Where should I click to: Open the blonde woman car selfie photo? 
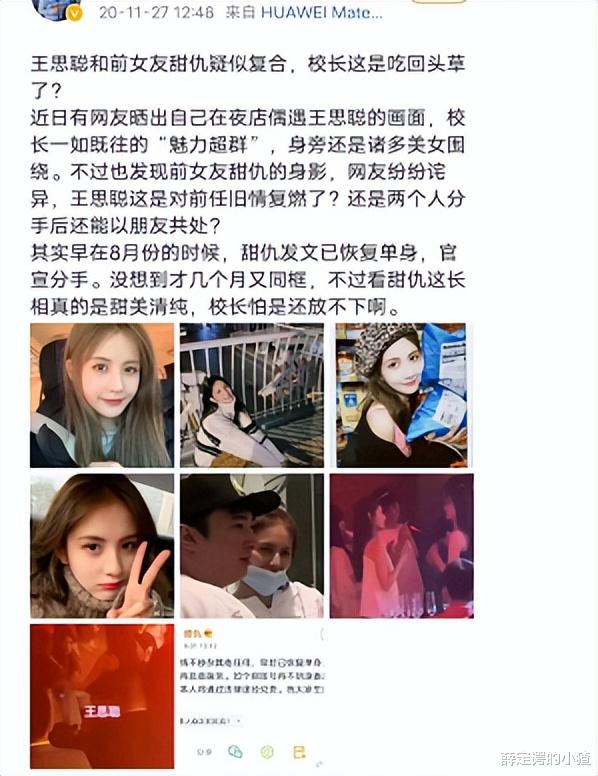point(102,395)
